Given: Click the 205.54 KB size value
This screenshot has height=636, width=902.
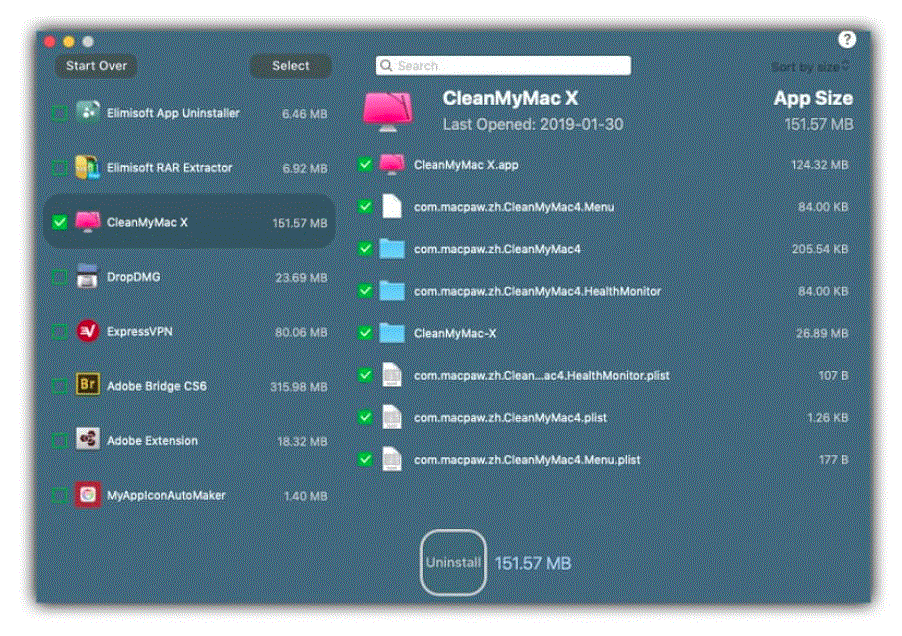Looking at the screenshot, I should (820, 249).
